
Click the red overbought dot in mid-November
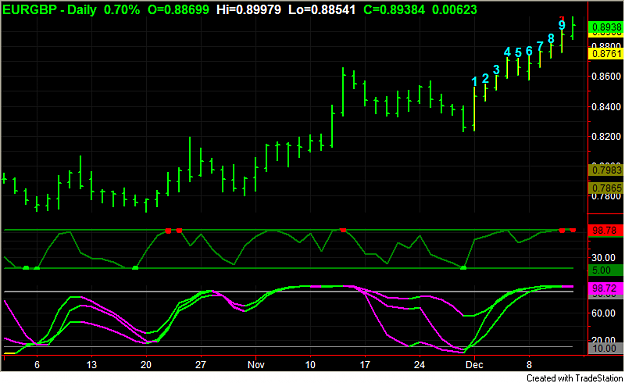coord(343,230)
